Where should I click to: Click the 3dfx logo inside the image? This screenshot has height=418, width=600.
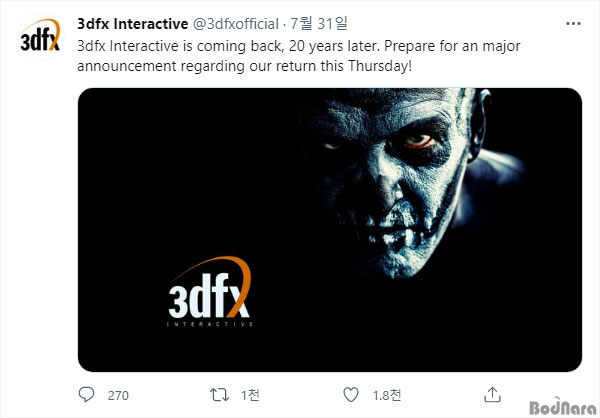point(210,291)
